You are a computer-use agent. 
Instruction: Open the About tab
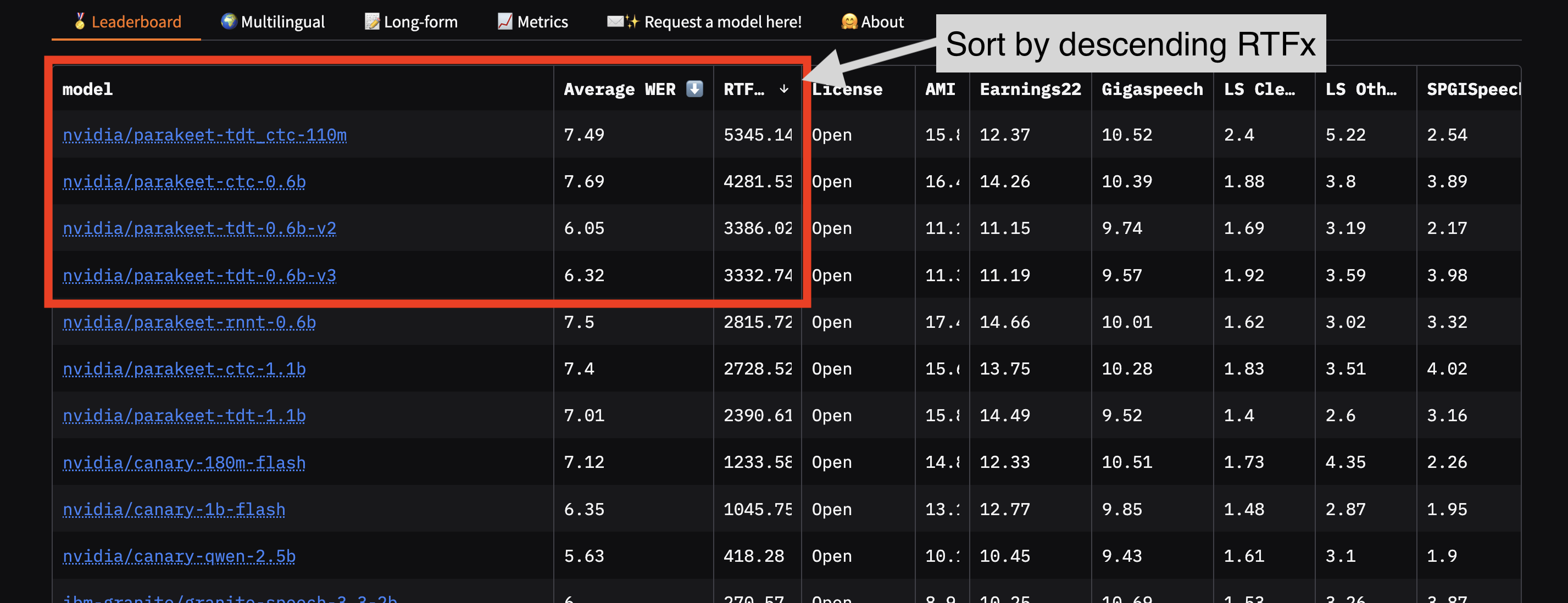(x=872, y=22)
